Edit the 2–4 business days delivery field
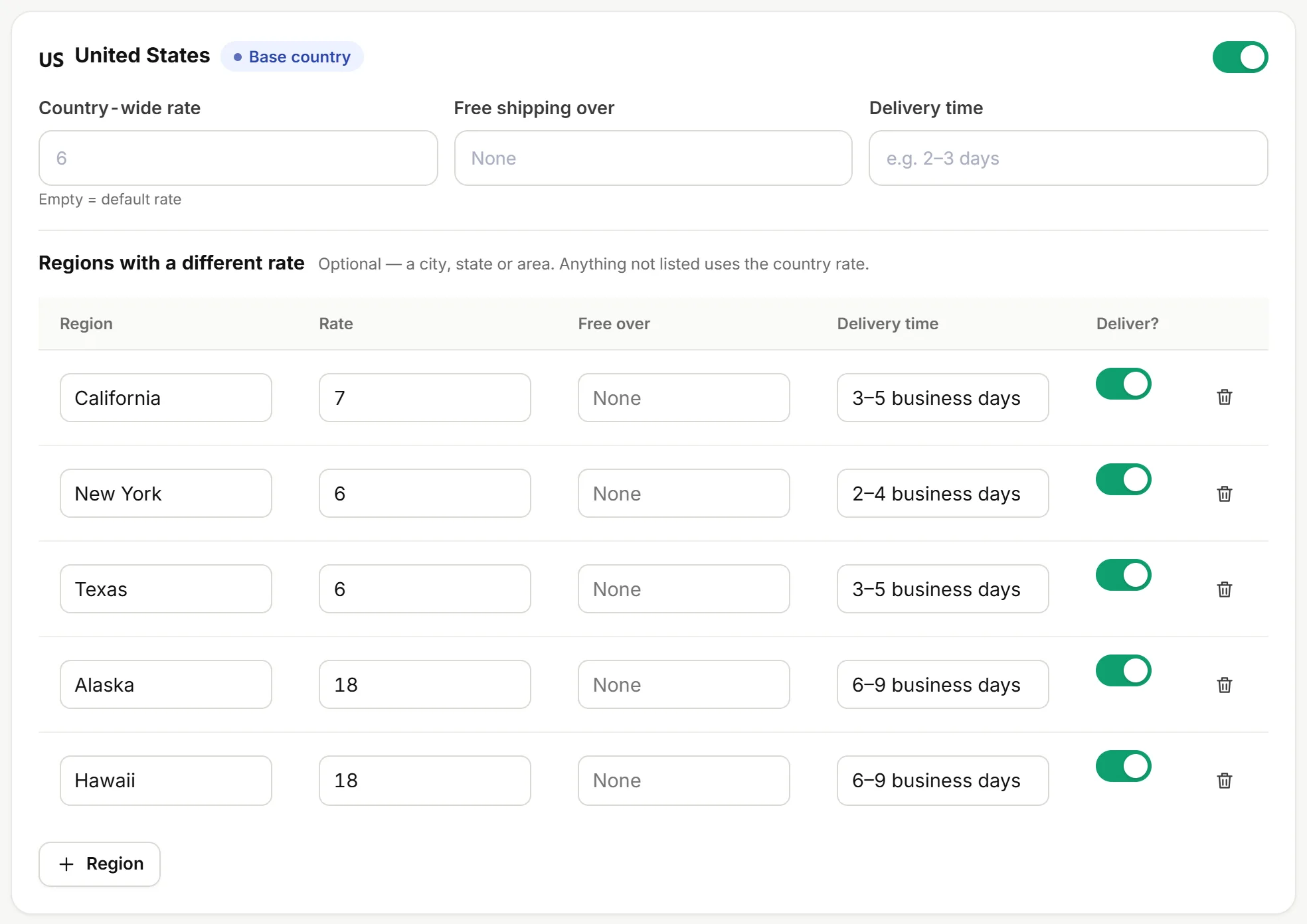The width and height of the screenshot is (1307, 924). tap(943, 493)
